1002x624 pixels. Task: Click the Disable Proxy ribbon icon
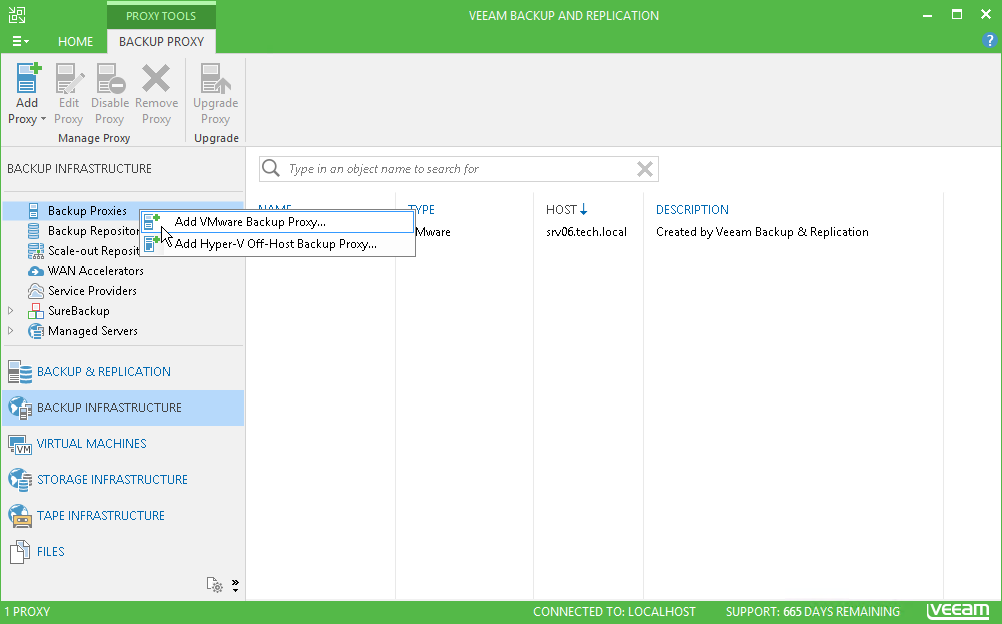click(110, 79)
